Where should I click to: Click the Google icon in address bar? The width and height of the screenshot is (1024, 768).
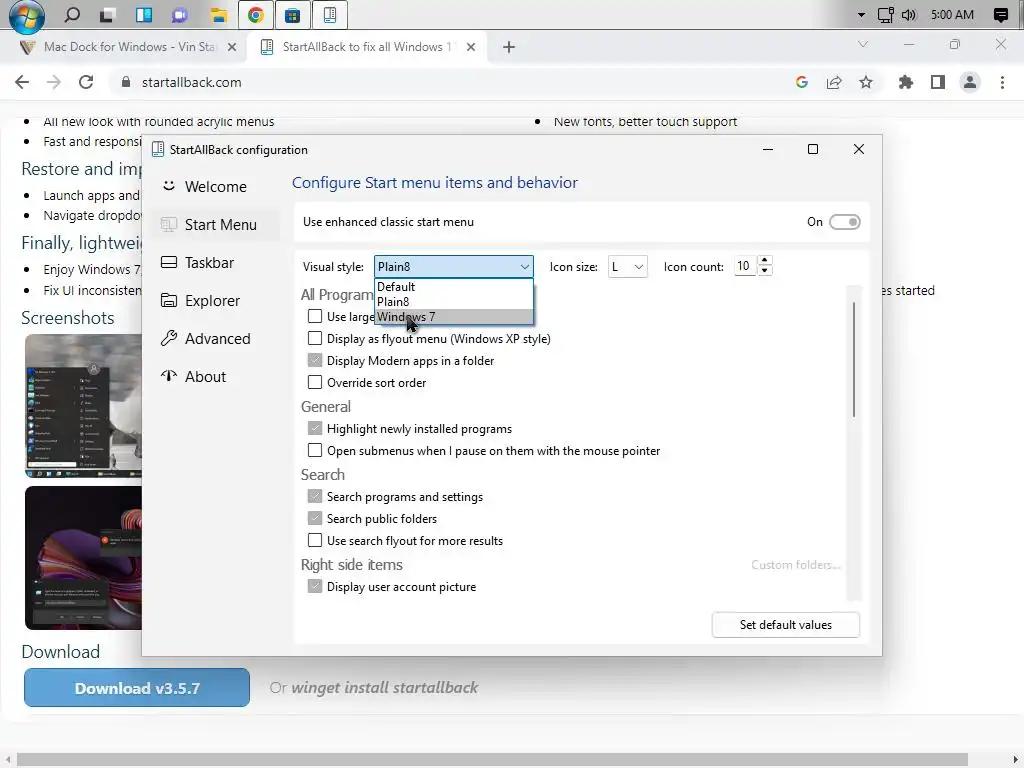(802, 82)
